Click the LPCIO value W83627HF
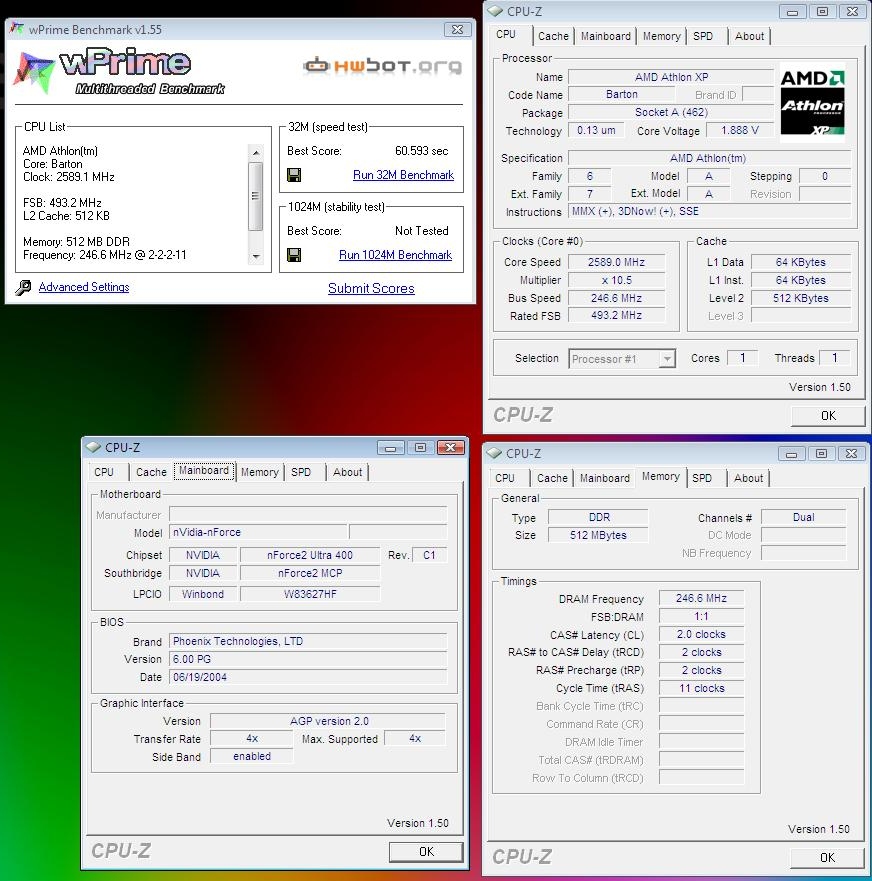 [310, 594]
